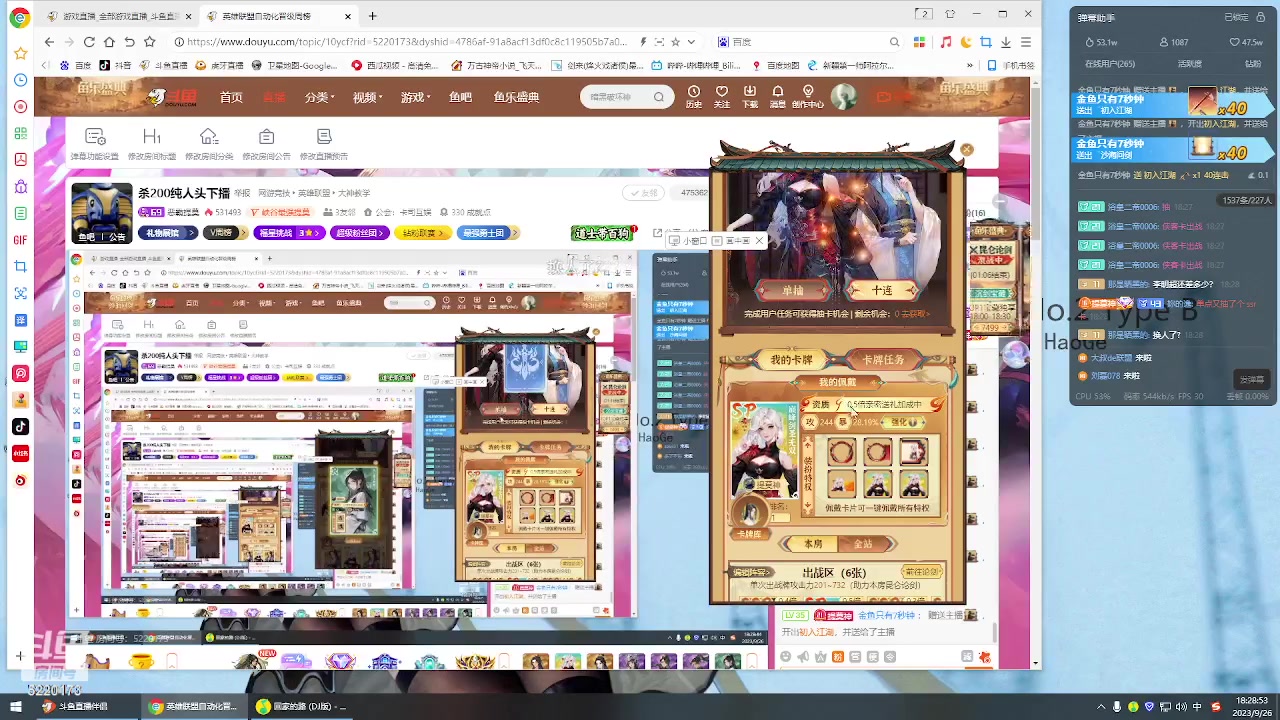
Task: Open the 首页 nav item on Douyu
Action: [x=231, y=97]
